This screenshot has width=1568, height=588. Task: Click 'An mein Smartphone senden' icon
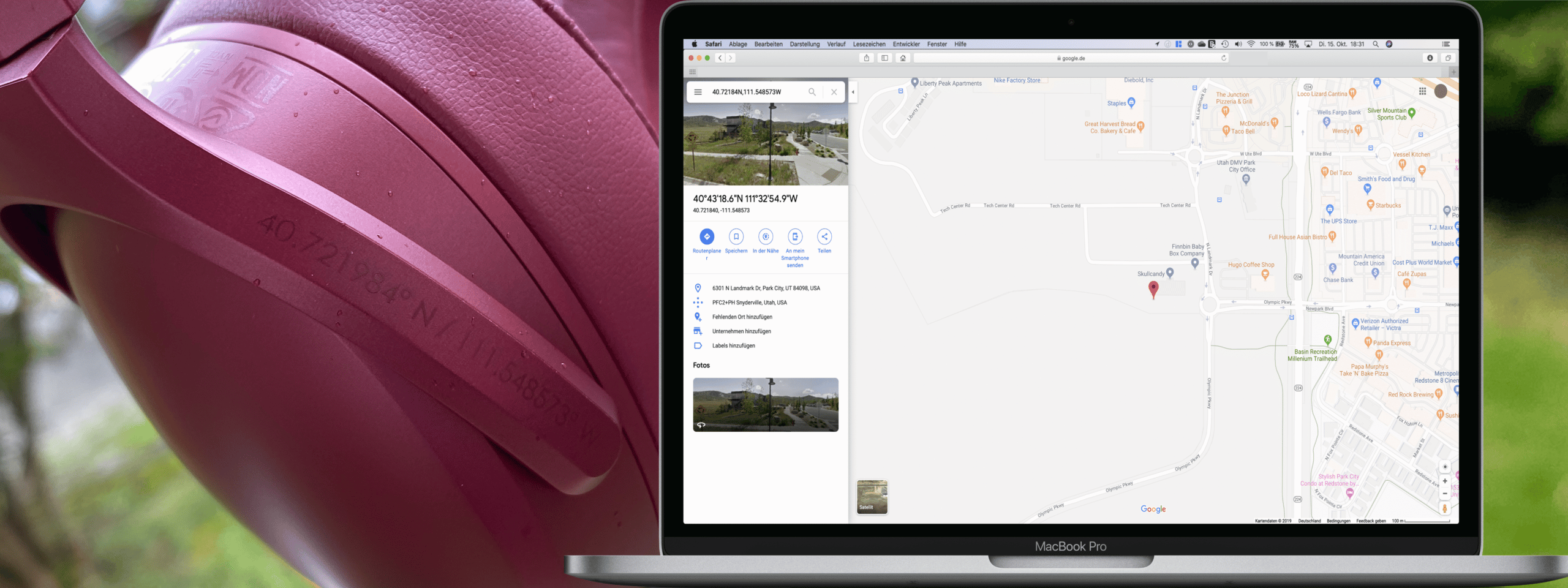tap(794, 236)
